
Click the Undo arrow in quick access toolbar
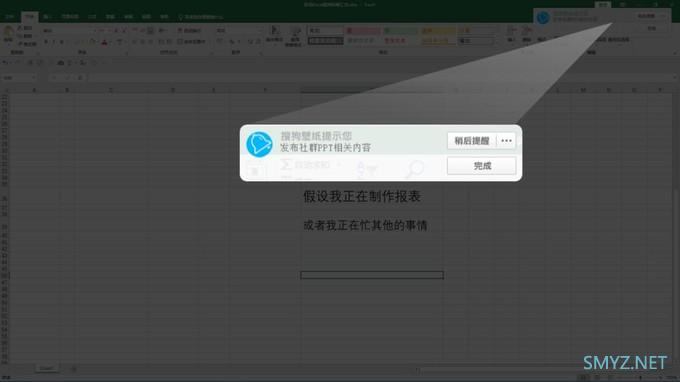(x=5, y=63)
